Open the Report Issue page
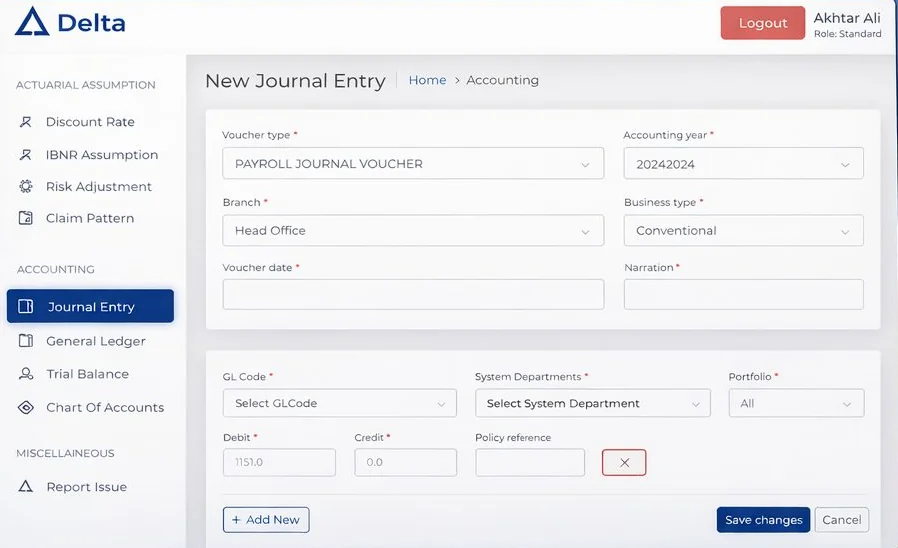The height and width of the screenshot is (548, 898). tap(86, 487)
